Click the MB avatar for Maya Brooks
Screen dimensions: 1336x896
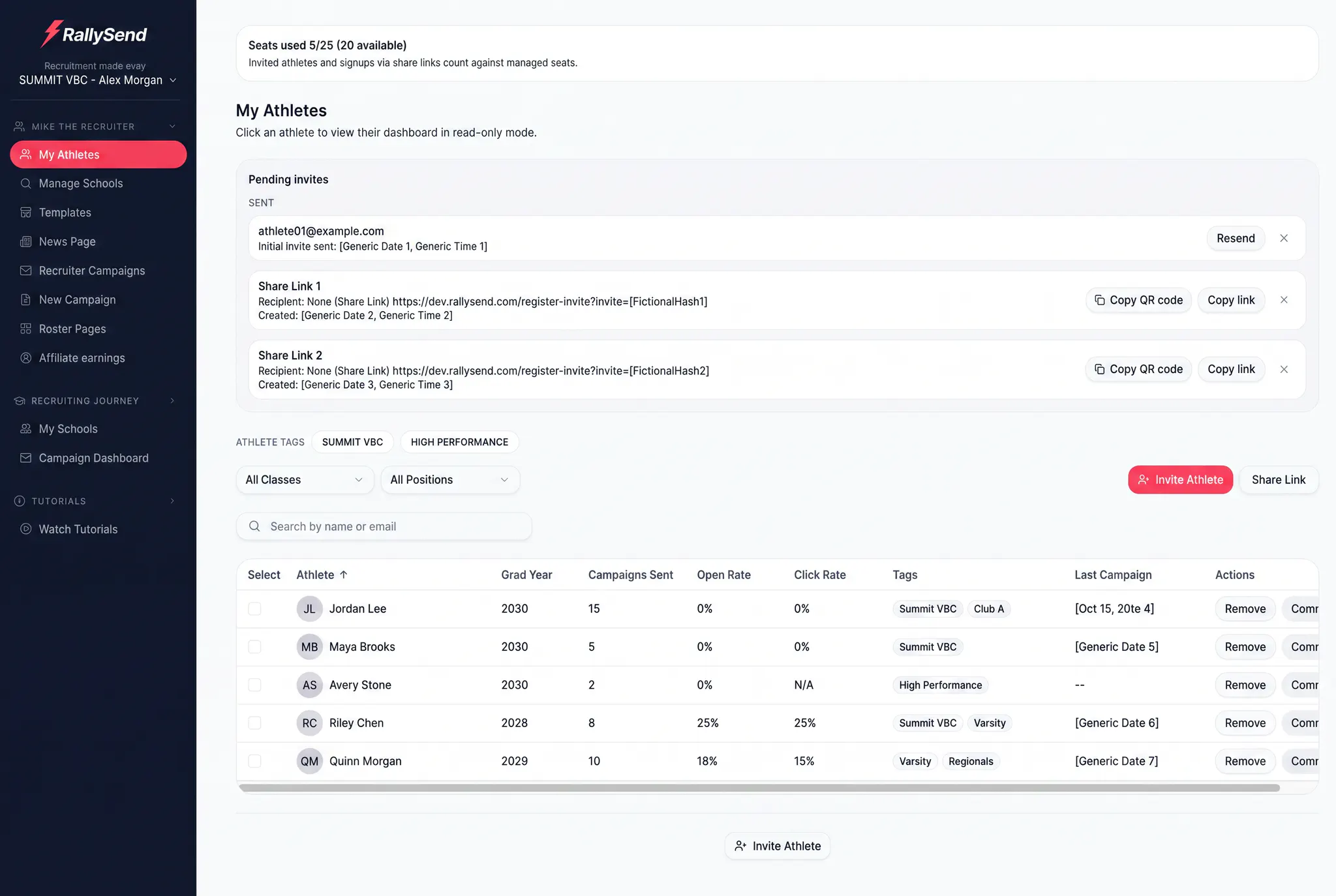click(309, 647)
